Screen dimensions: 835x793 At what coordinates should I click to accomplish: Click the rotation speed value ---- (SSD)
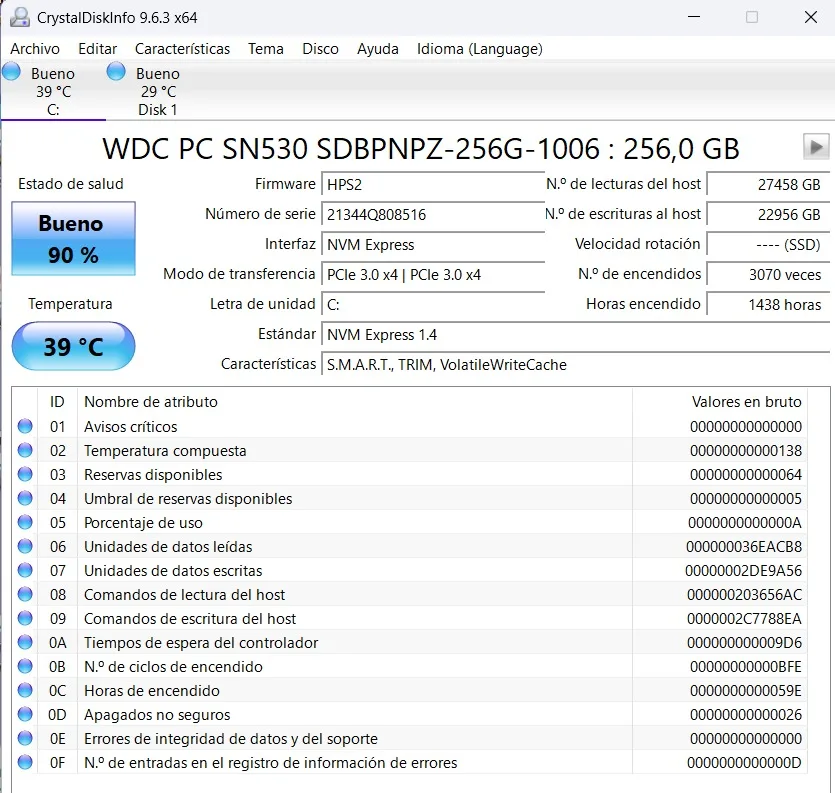768,244
